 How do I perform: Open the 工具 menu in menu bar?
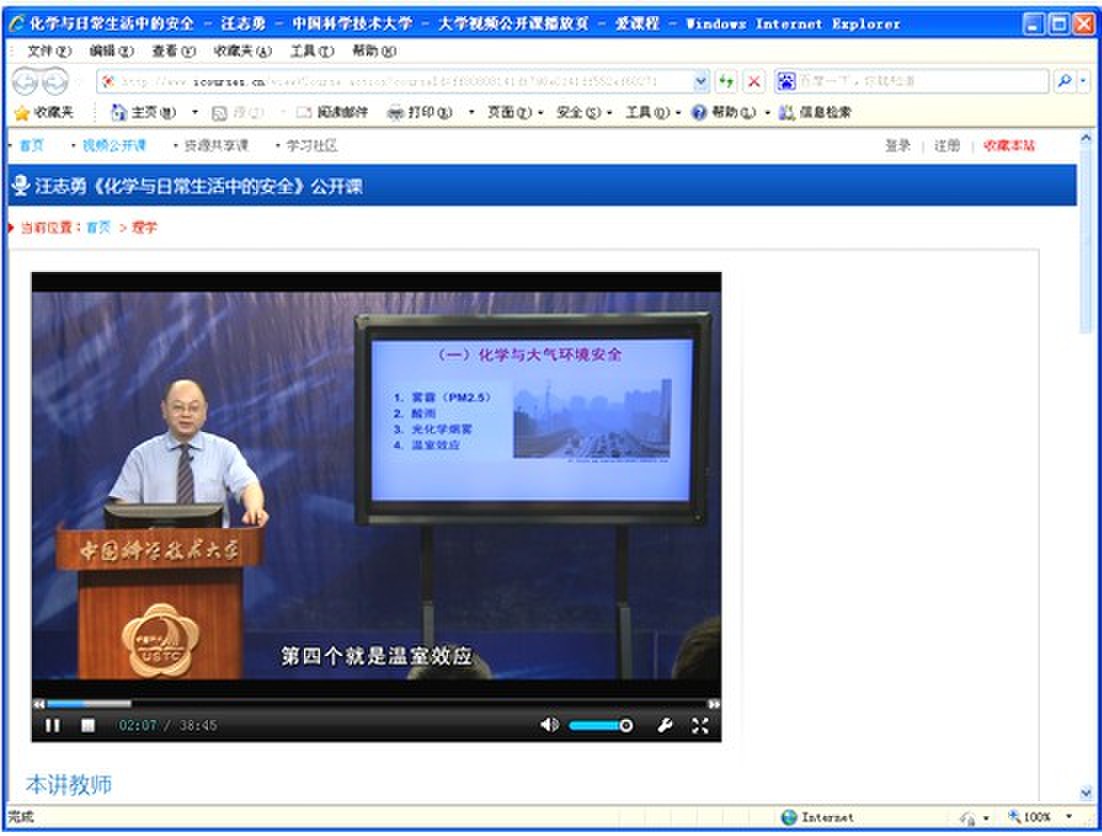pos(311,50)
